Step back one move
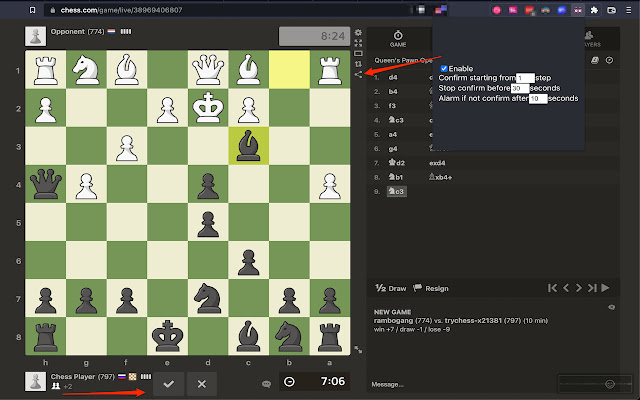Image resolution: width=640 pixels, height=400 pixels. click(566, 288)
